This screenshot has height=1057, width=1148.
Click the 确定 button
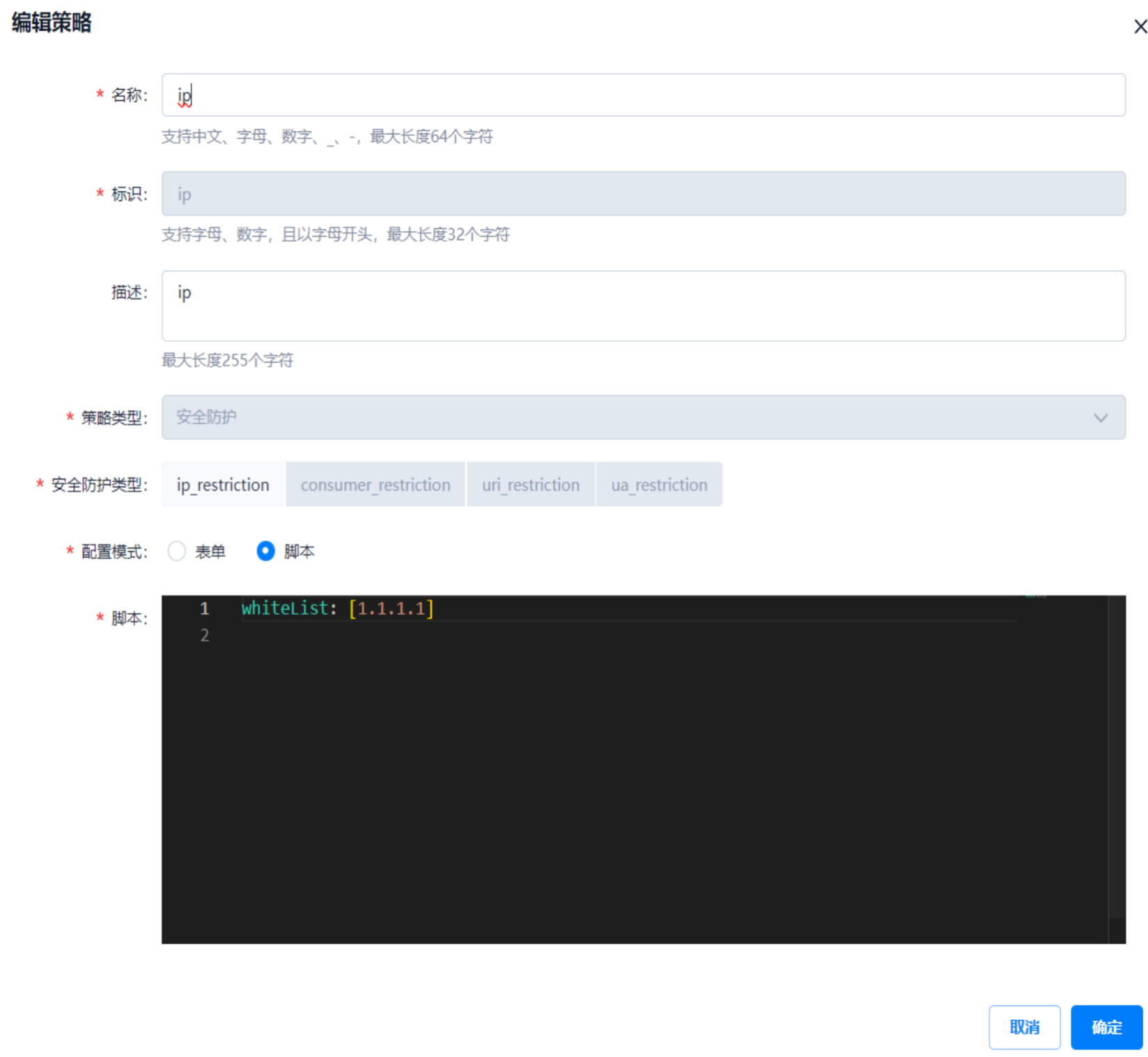click(1106, 1027)
